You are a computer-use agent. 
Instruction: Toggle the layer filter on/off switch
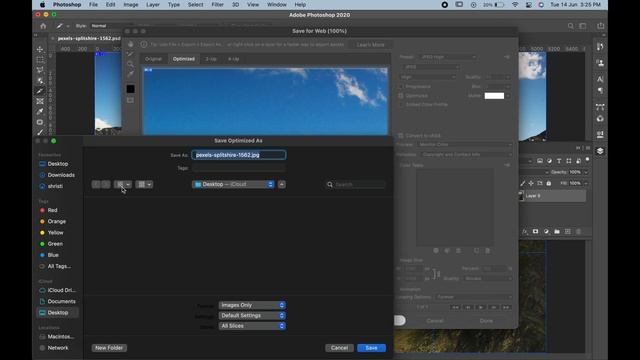[x=587, y=160]
